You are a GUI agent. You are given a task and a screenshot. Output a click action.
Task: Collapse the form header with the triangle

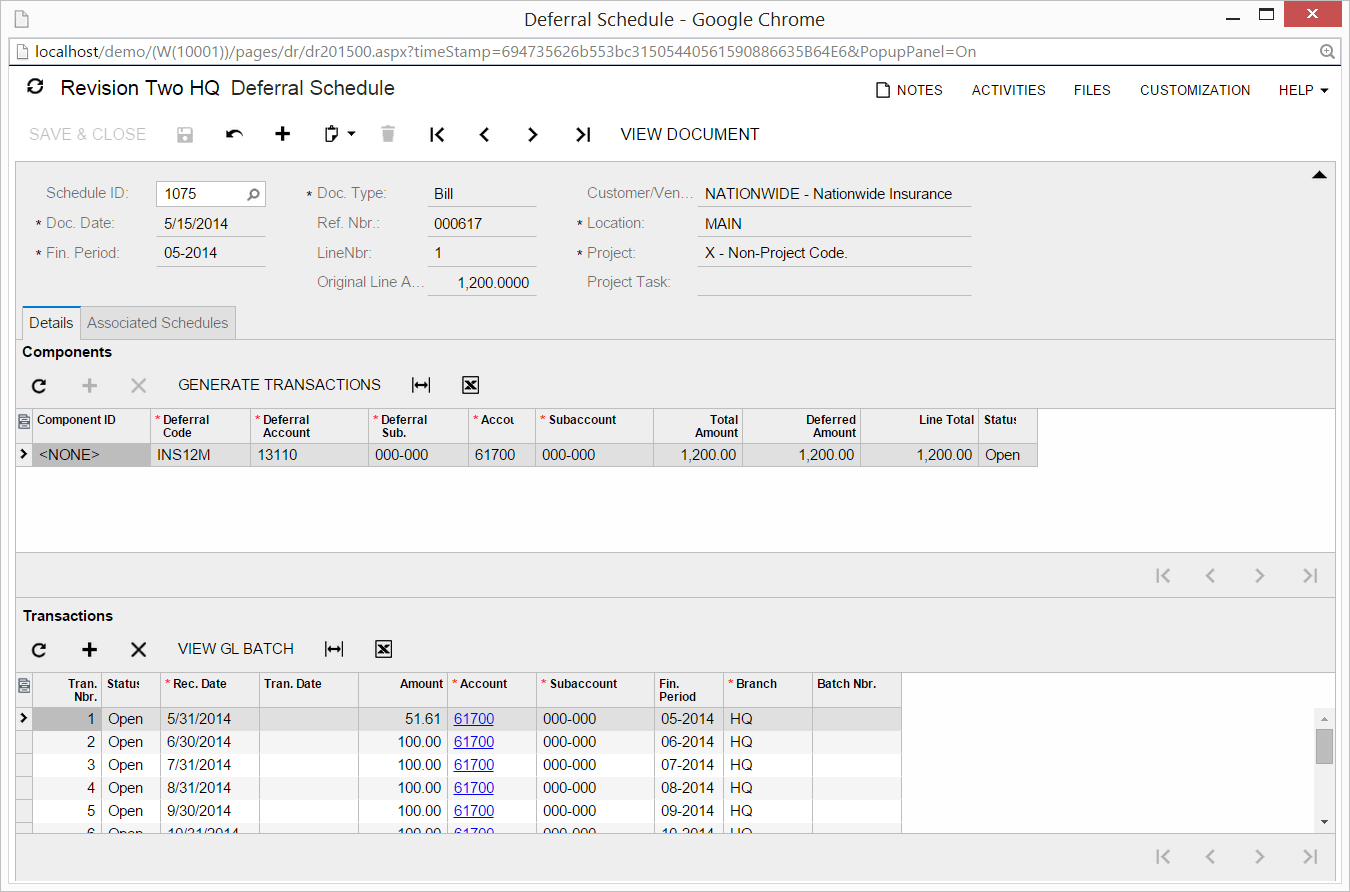click(x=1319, y=175)
